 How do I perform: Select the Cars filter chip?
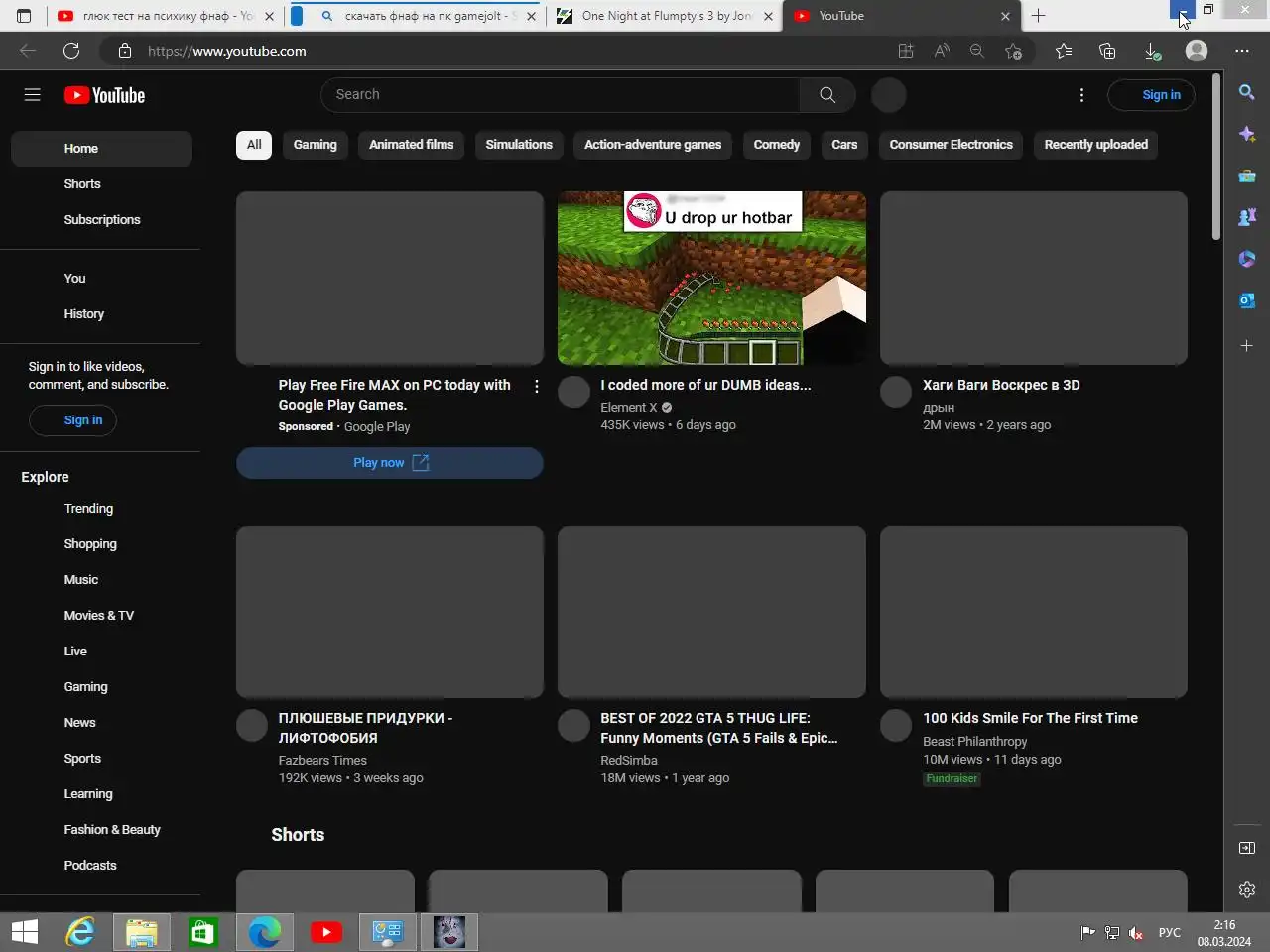pyautogui.click(x=844, y=145)
